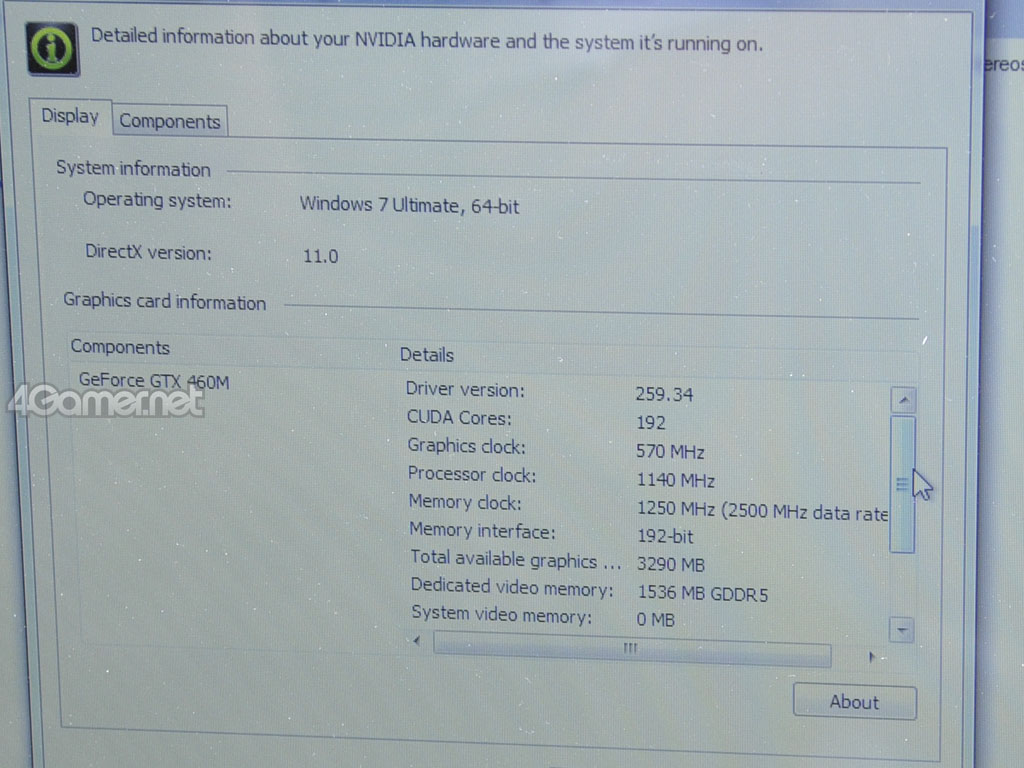This screenshot has height=768, width=1024.
Task: Click the Windows 7 Ultimate, 64-bit text
Action: coord(409,206)
